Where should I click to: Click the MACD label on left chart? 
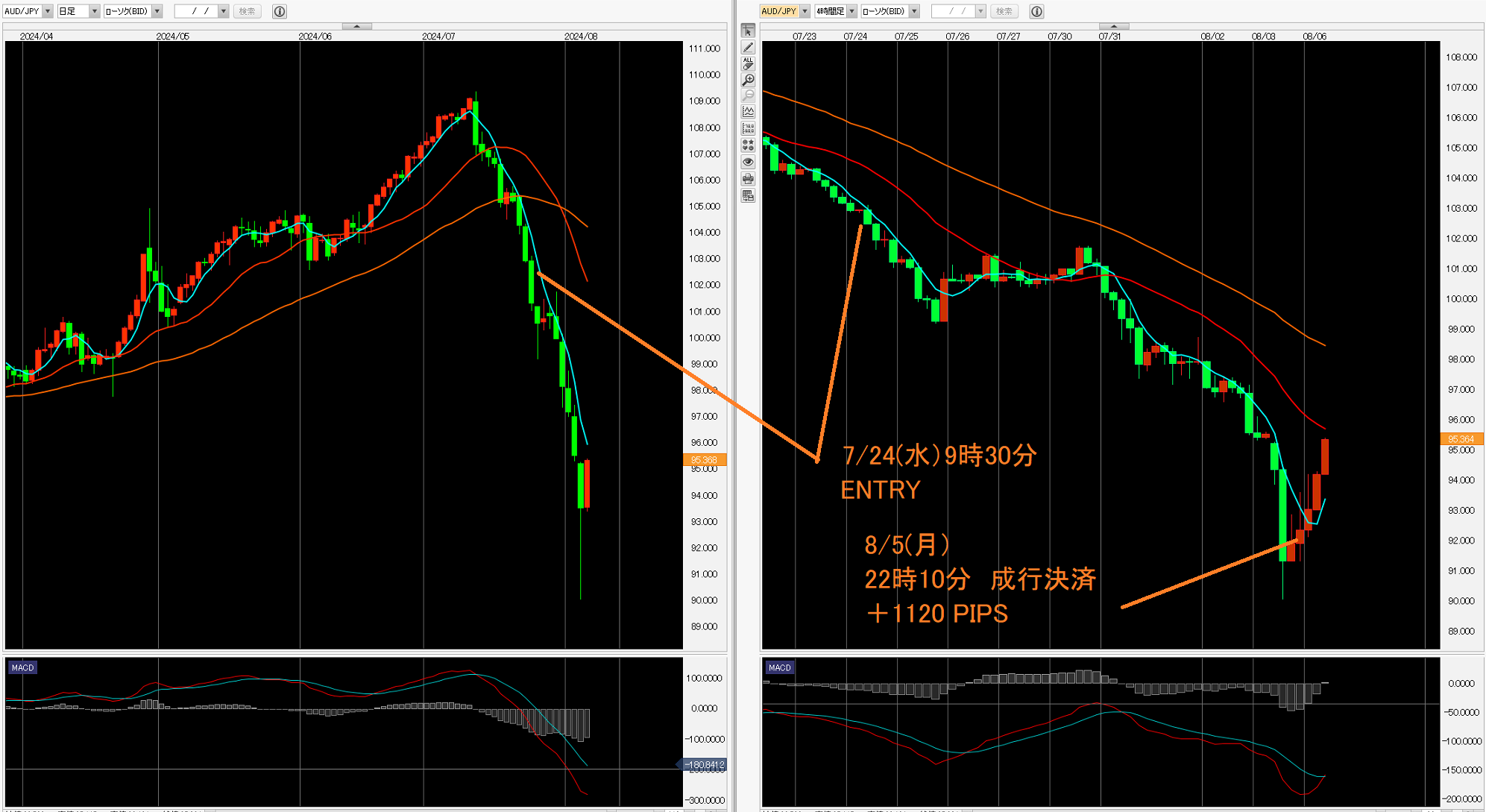pyautogui.click(x=22, y=667)
